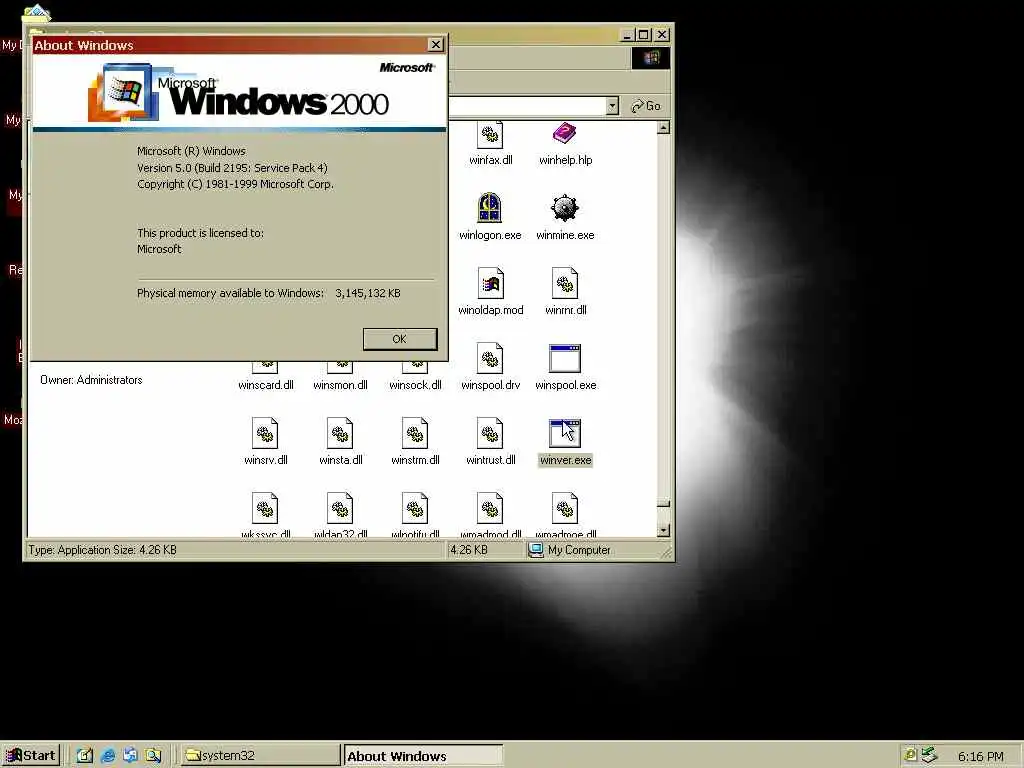This screenshot has width=1024, height=768.
Task: Select the file icon above wmadmoe.dll
Action: [x=565, y=508]
